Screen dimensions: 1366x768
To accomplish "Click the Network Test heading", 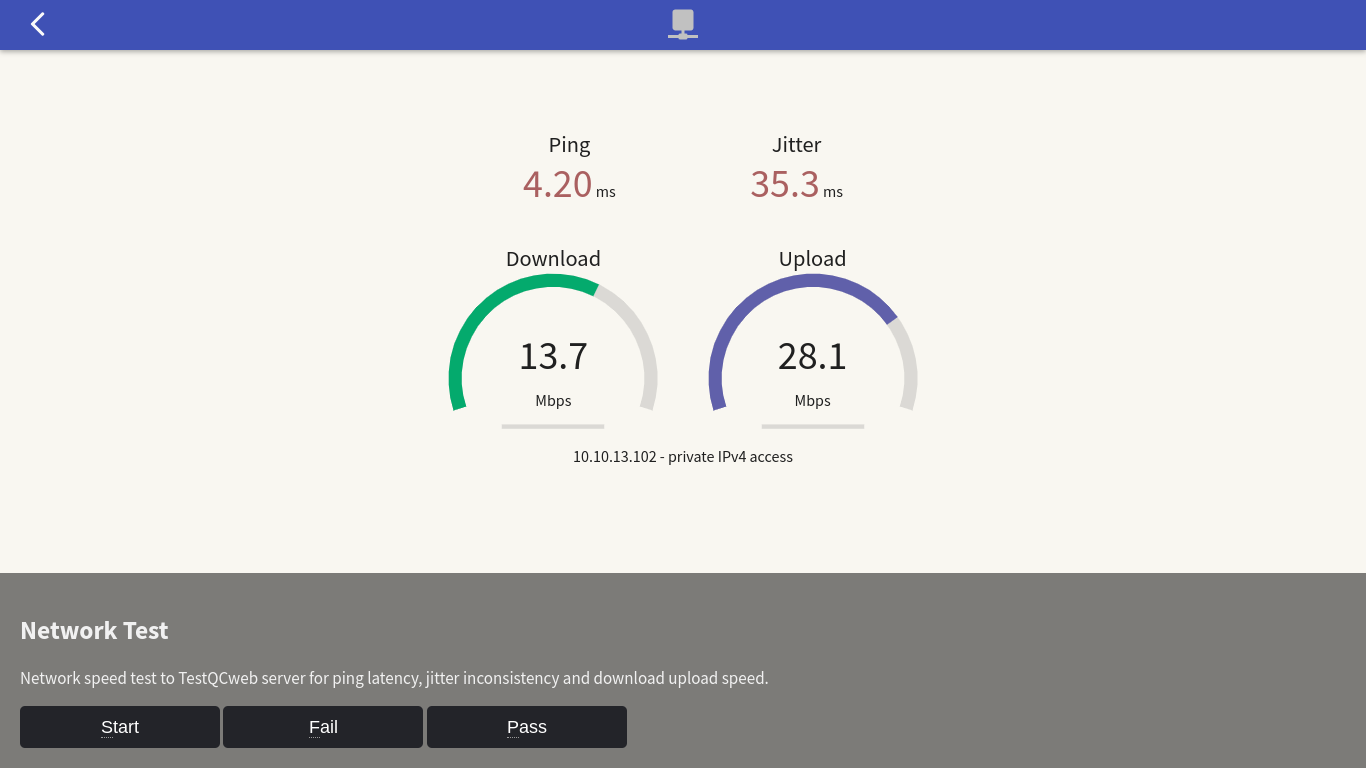I will (94, 631).
